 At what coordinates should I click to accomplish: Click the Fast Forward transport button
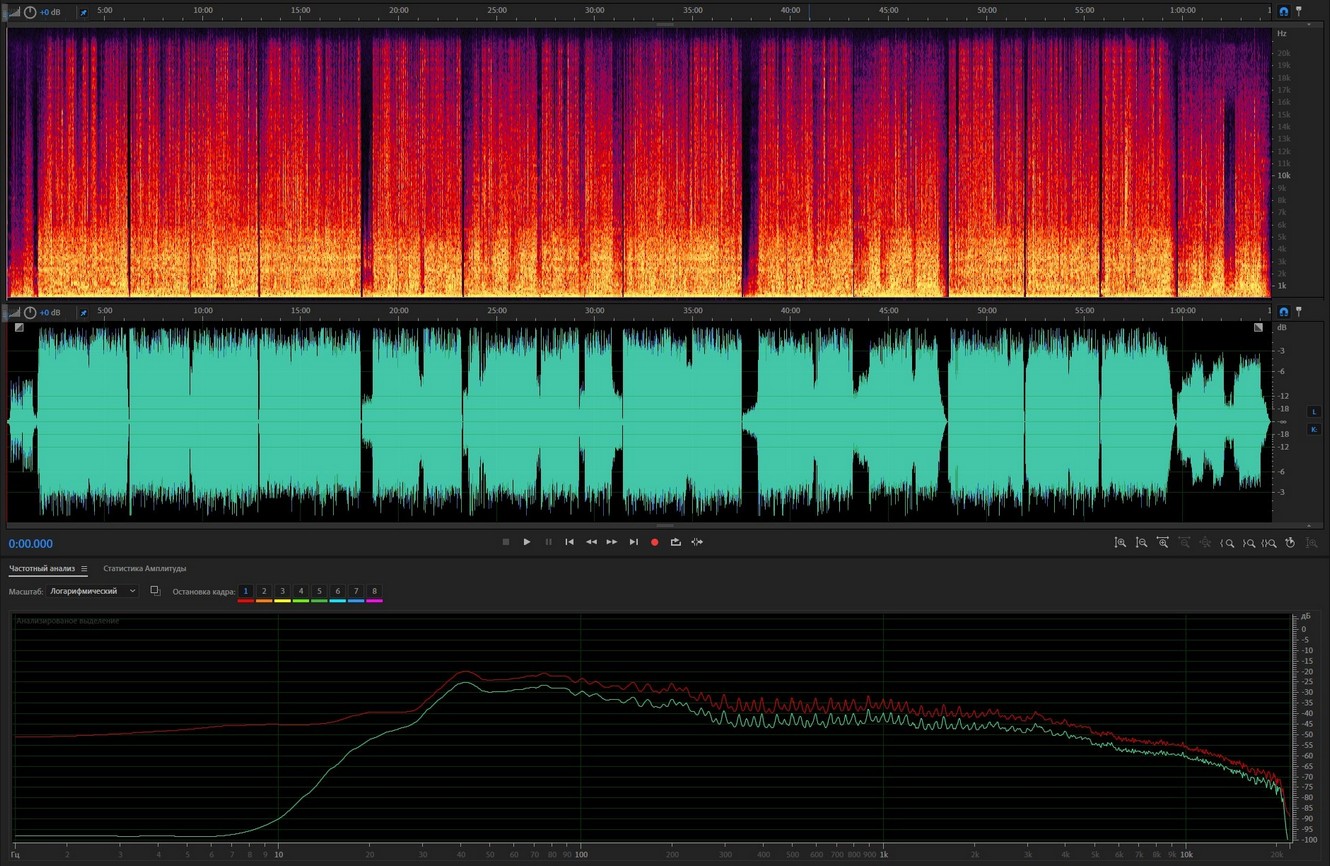click(612, 542)
